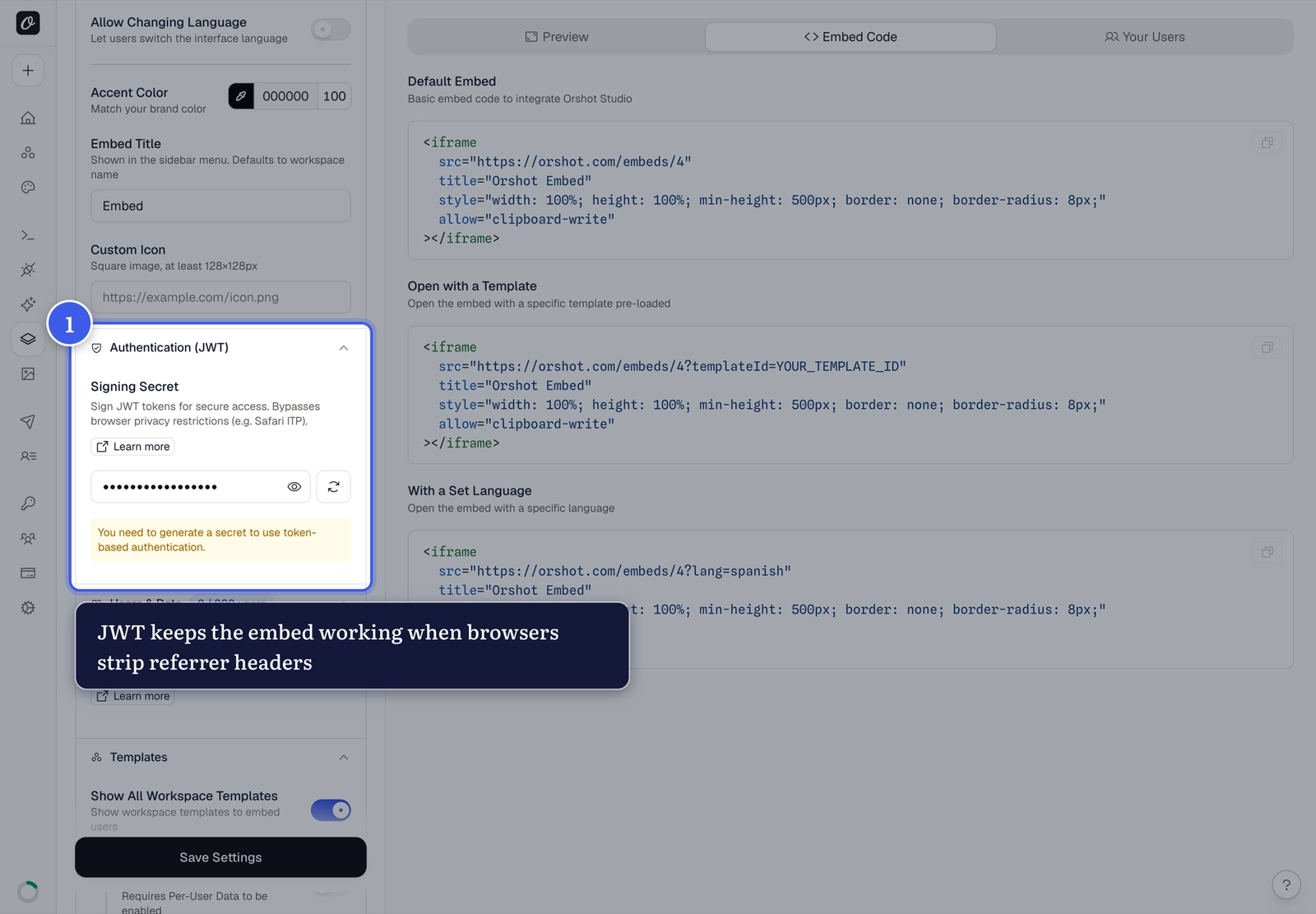Click 'Basic embed code to integrate Orshot Studio' text

[520, 99]
